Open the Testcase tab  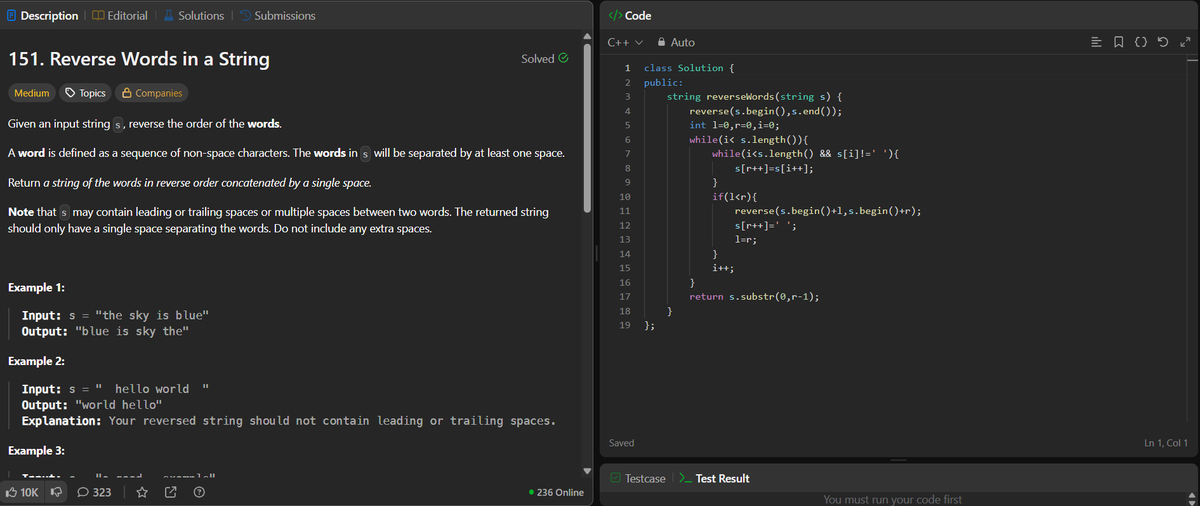pyautogui.click(x=638, y=478)
